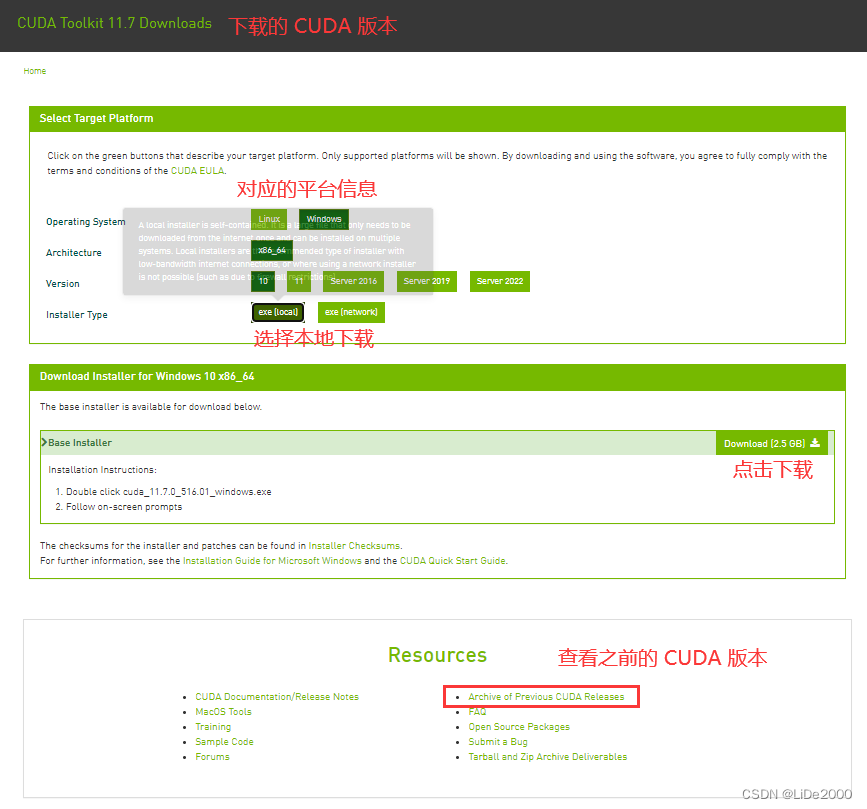Choose exe (local) installer type
Viewport: 867px width, 809px height.
click(278, 312)
